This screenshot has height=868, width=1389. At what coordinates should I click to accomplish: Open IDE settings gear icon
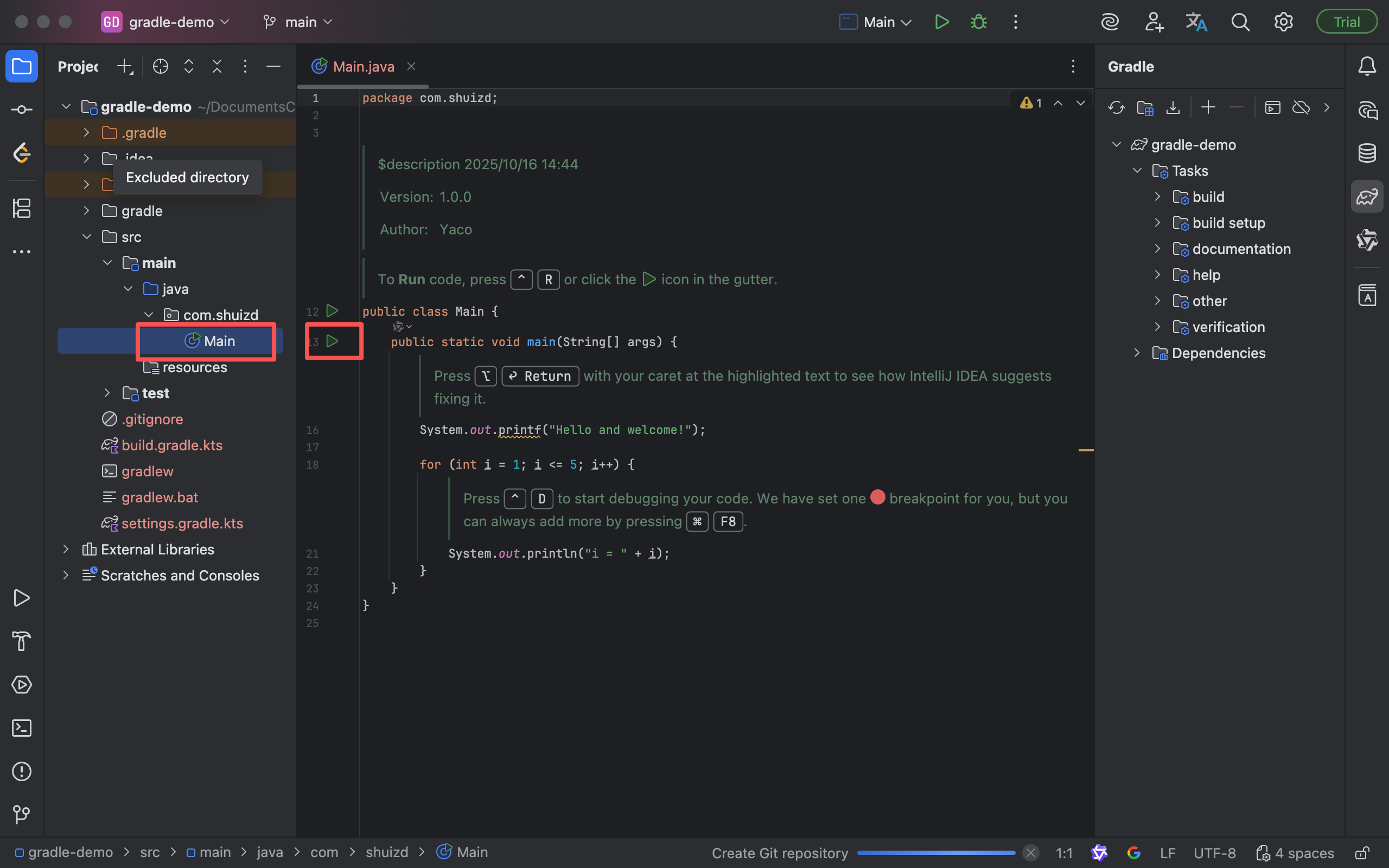(x=1283, y=22)
